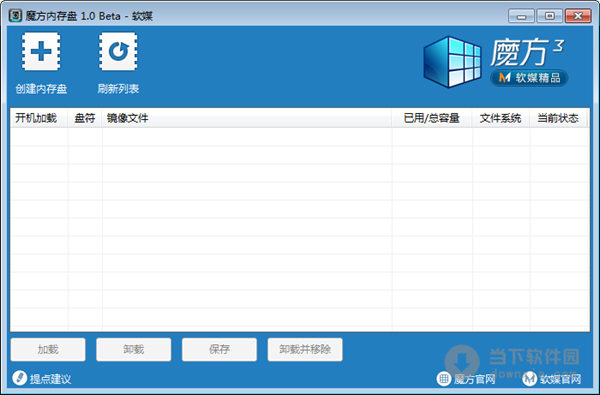
Task: Click the 魔方 cube logo
Action: click(x=452, y=62)
